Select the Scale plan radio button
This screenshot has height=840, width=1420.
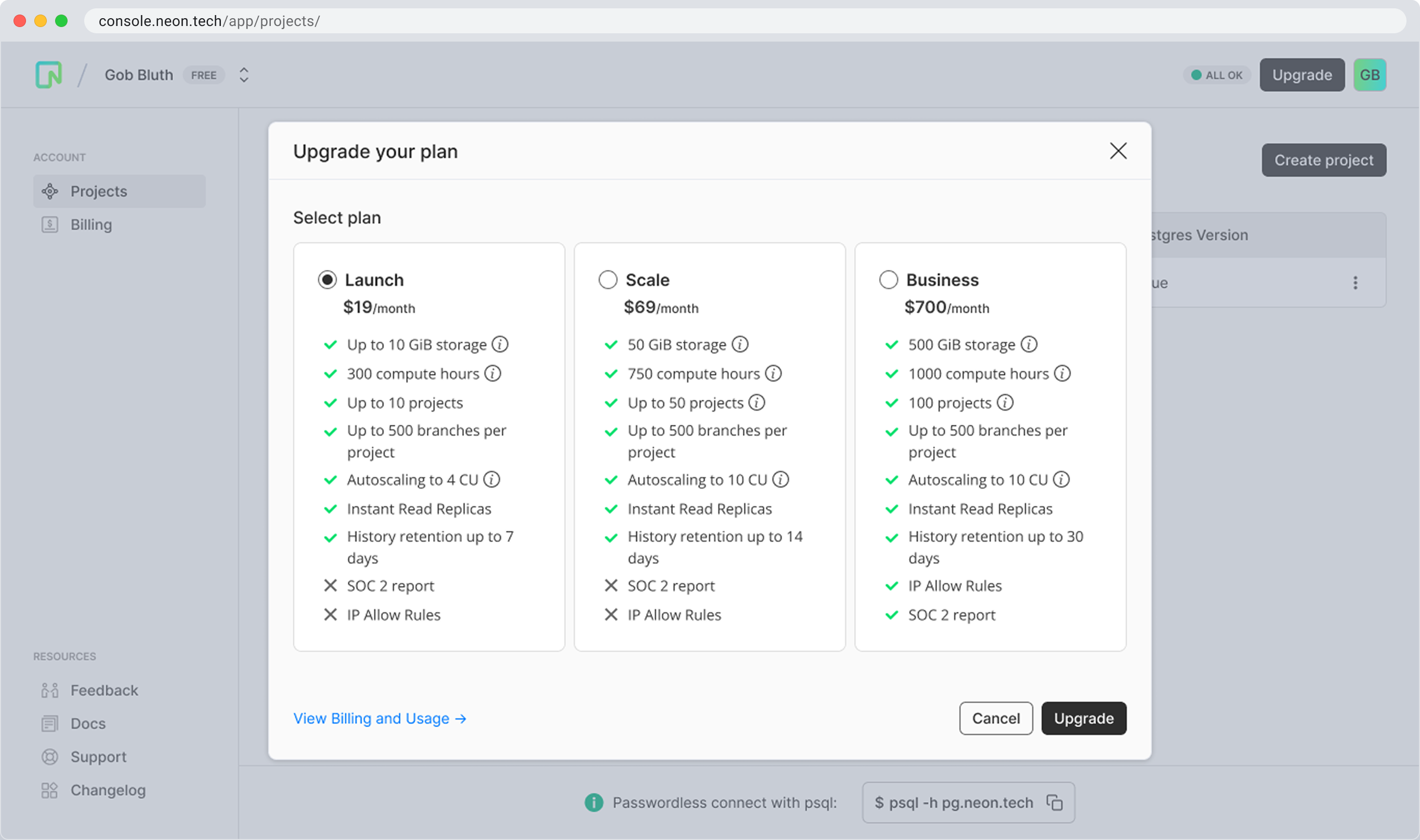[608, 280]
